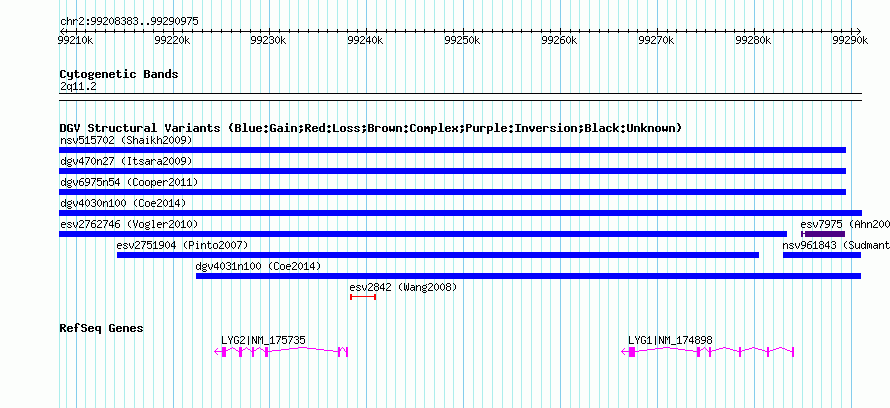The height and width of the screenshot is (408, 890).
Task: Click the purple esv7975 inversion bar
Action: pyautogui.click(x=823, y=234)
